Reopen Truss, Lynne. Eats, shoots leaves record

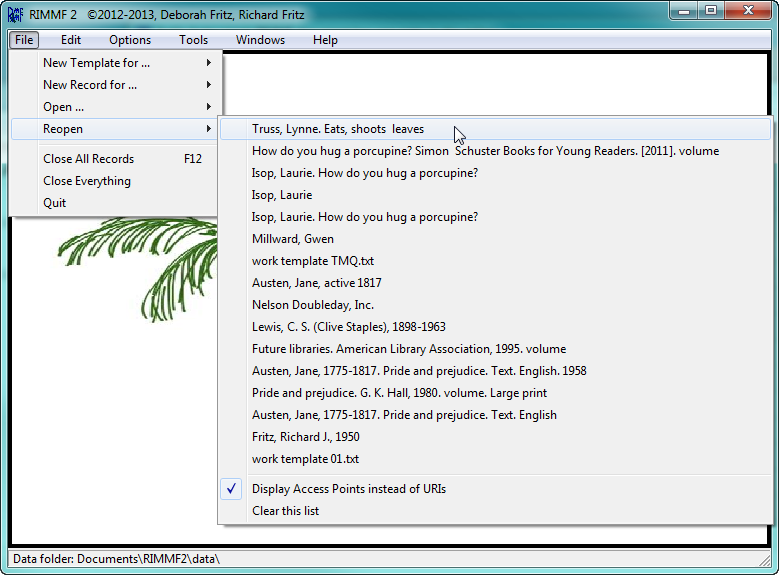[495, 129]
